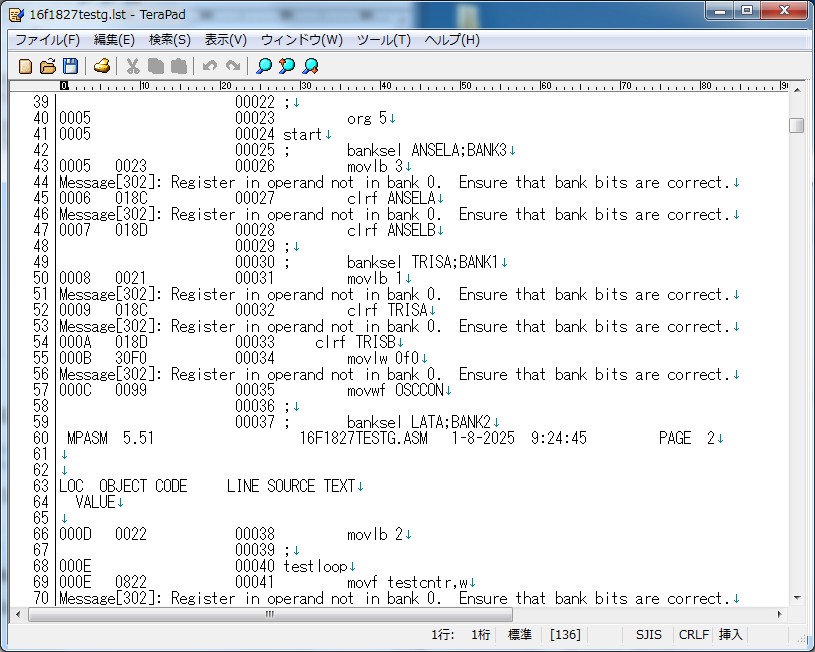Click the horizontal scrollbar right arrow
Image resolution: width=815 pixels, height=652 pixels.
(779, 614)
